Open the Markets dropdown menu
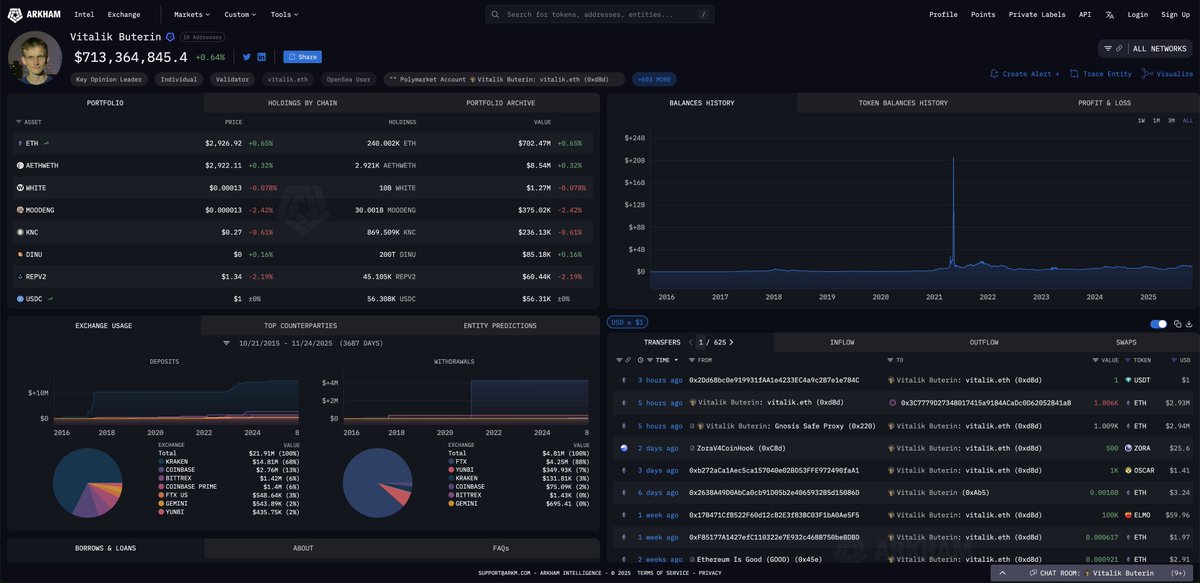 click(190, 15)
